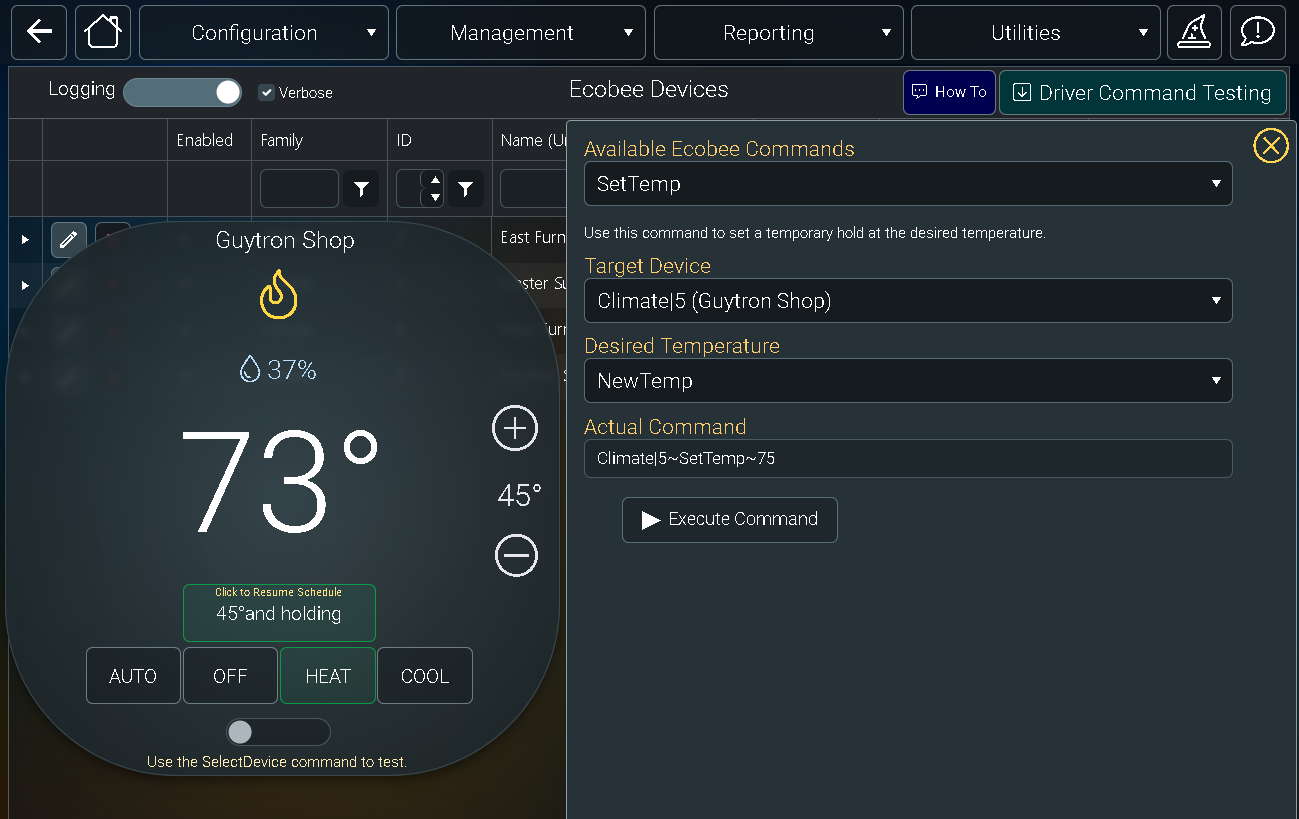Click the 73° current temperature reading
Screen dimensions: 1299x819
click(x=280, y=482)
